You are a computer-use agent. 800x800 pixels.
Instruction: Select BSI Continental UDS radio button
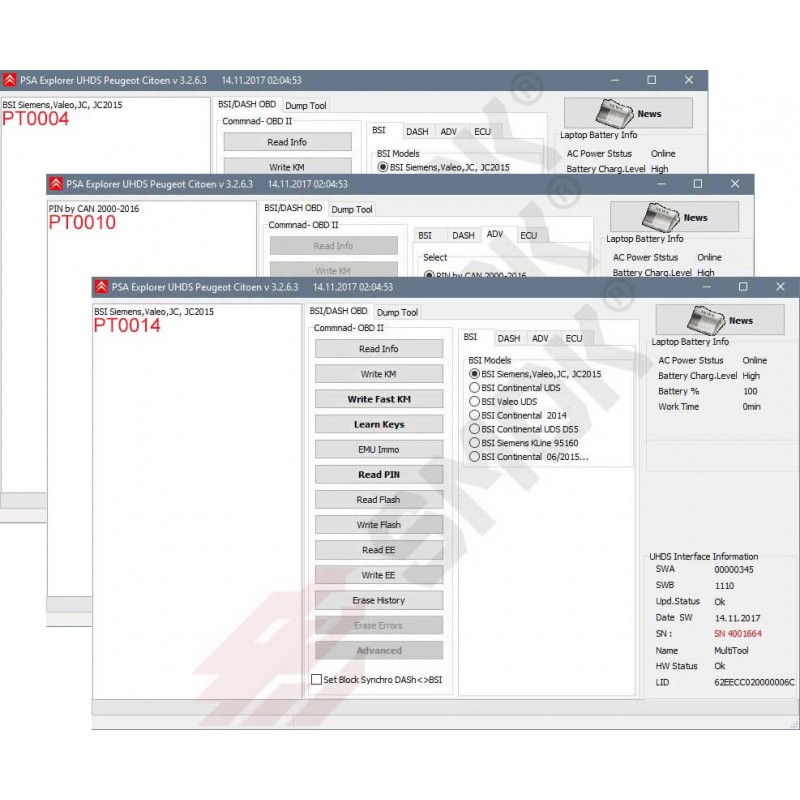pos(474,388)
